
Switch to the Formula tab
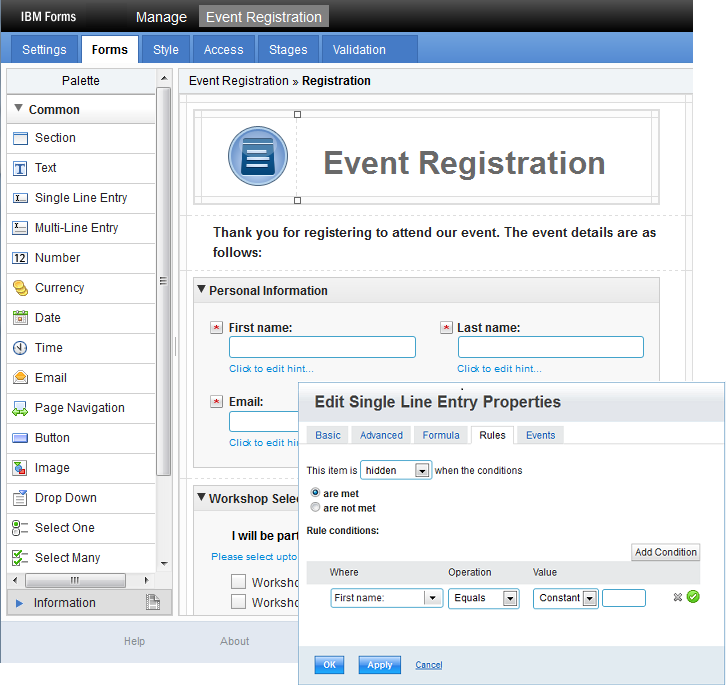pyautogui.click(x=440, y=435)
